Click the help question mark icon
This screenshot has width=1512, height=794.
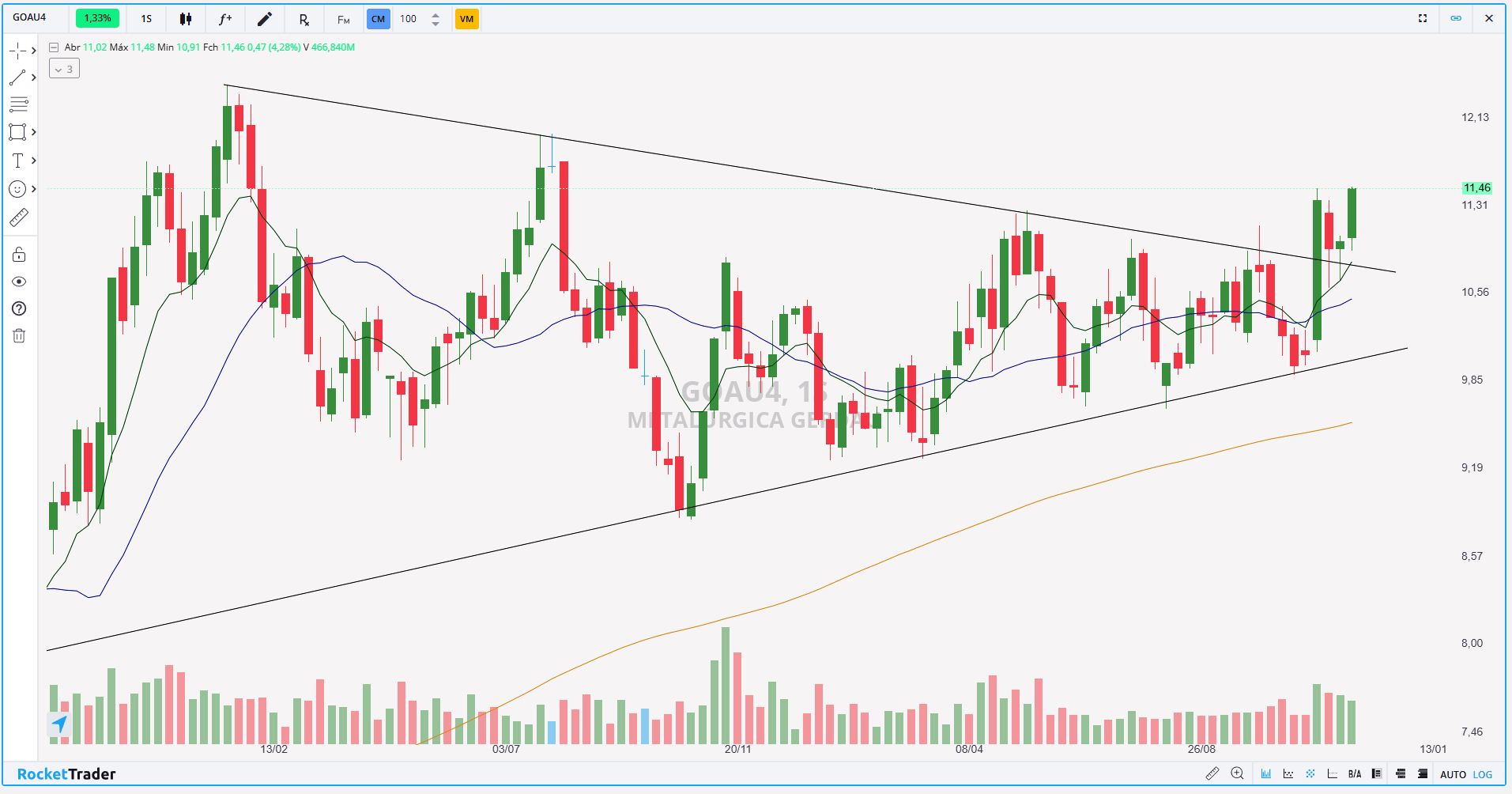click(x=19, y=308)
